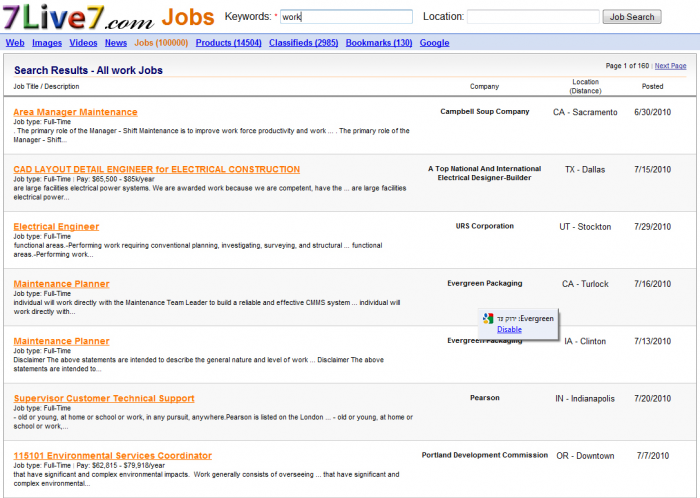Click the 7/20/2010 posted date
Viewport: 700px width, 498px height.
(x=653, y=398)
